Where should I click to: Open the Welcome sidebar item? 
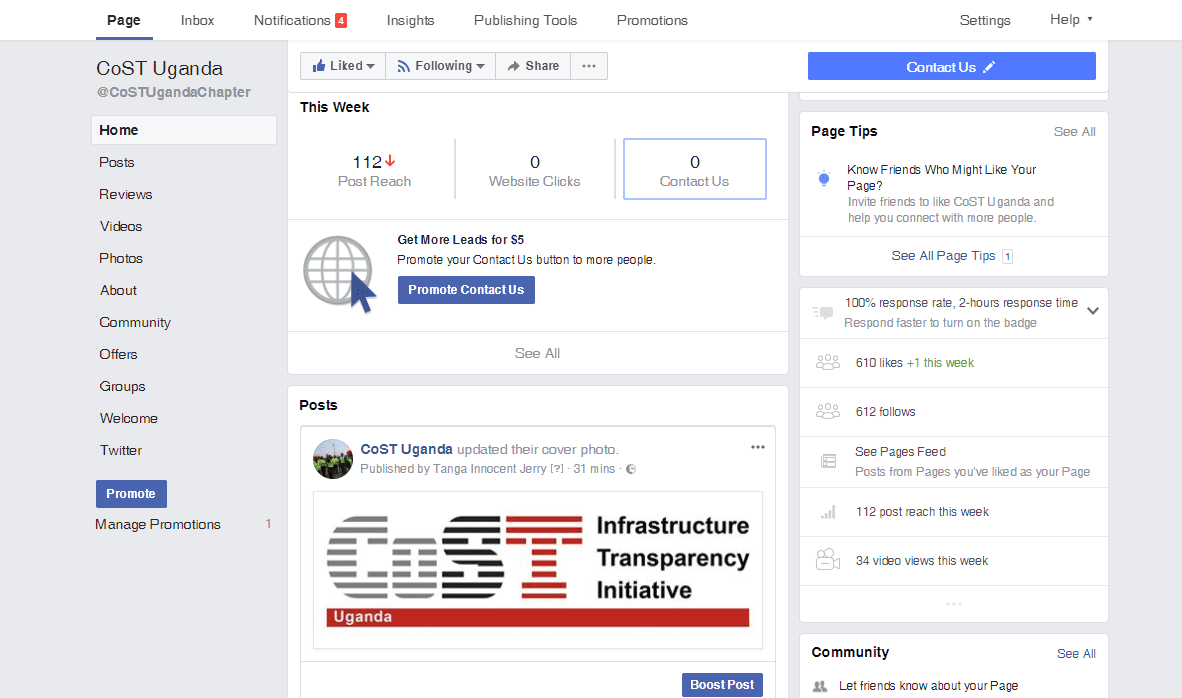coord(129,418)
